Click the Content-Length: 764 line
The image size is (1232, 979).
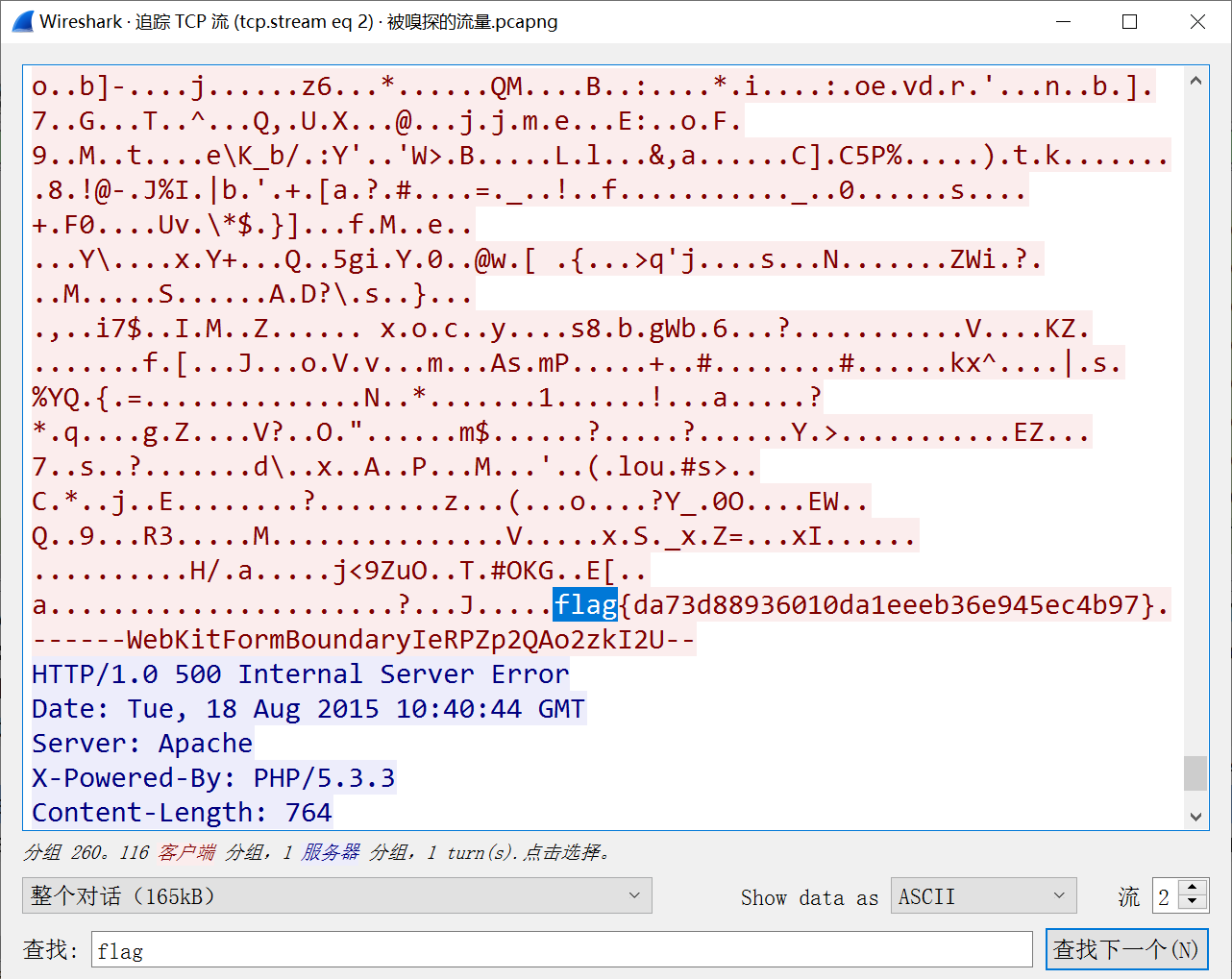pyautogui.click(x=182, y=812)
